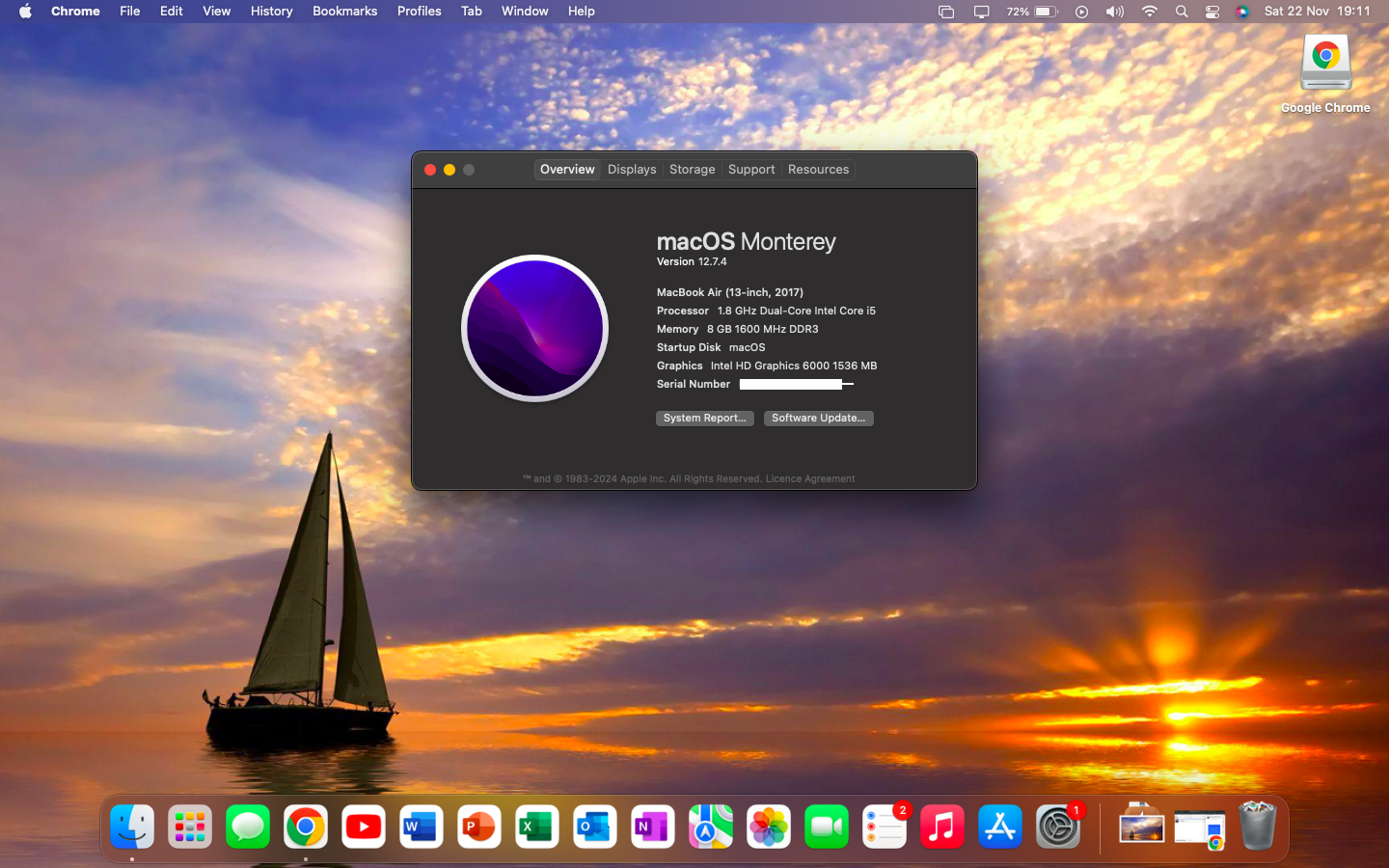Click the YouTube icon in Dock

[x=364, y=827]
